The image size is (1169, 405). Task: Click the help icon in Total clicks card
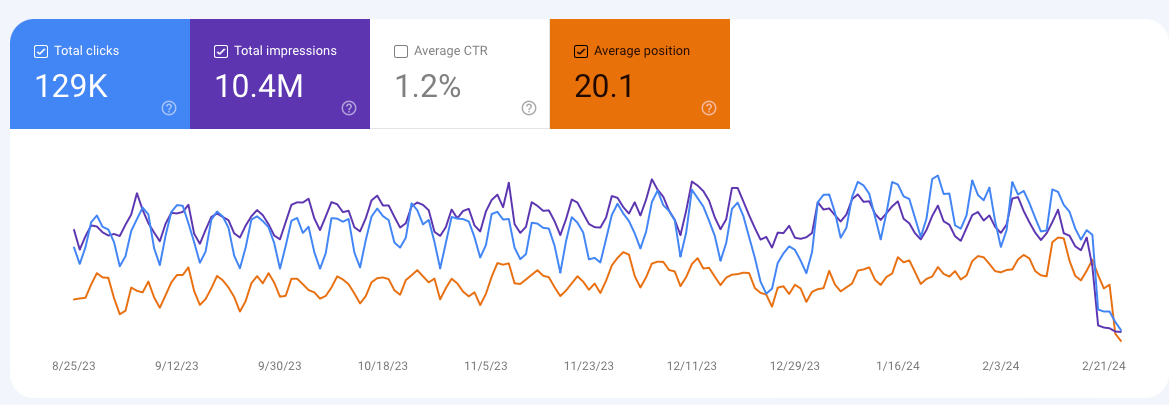coord(169,108)
